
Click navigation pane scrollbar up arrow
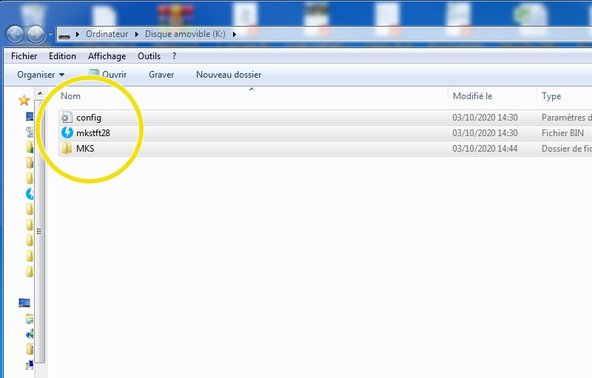40,93
